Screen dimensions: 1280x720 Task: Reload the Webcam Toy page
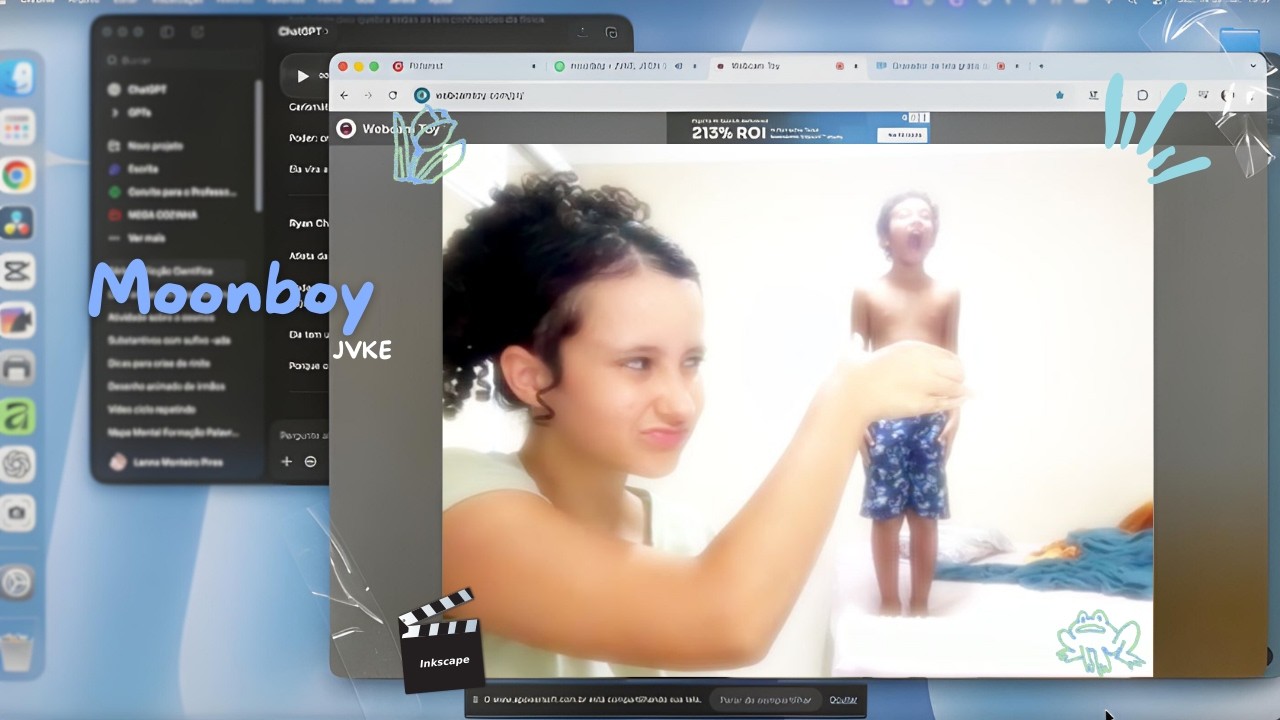click(x=393, y=95)
